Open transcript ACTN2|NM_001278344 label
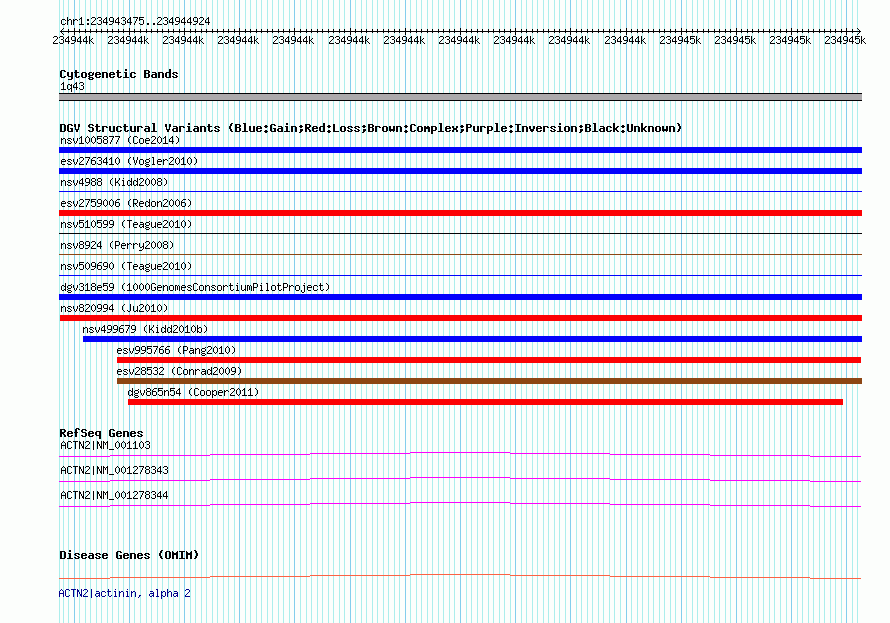 point(114,495)
